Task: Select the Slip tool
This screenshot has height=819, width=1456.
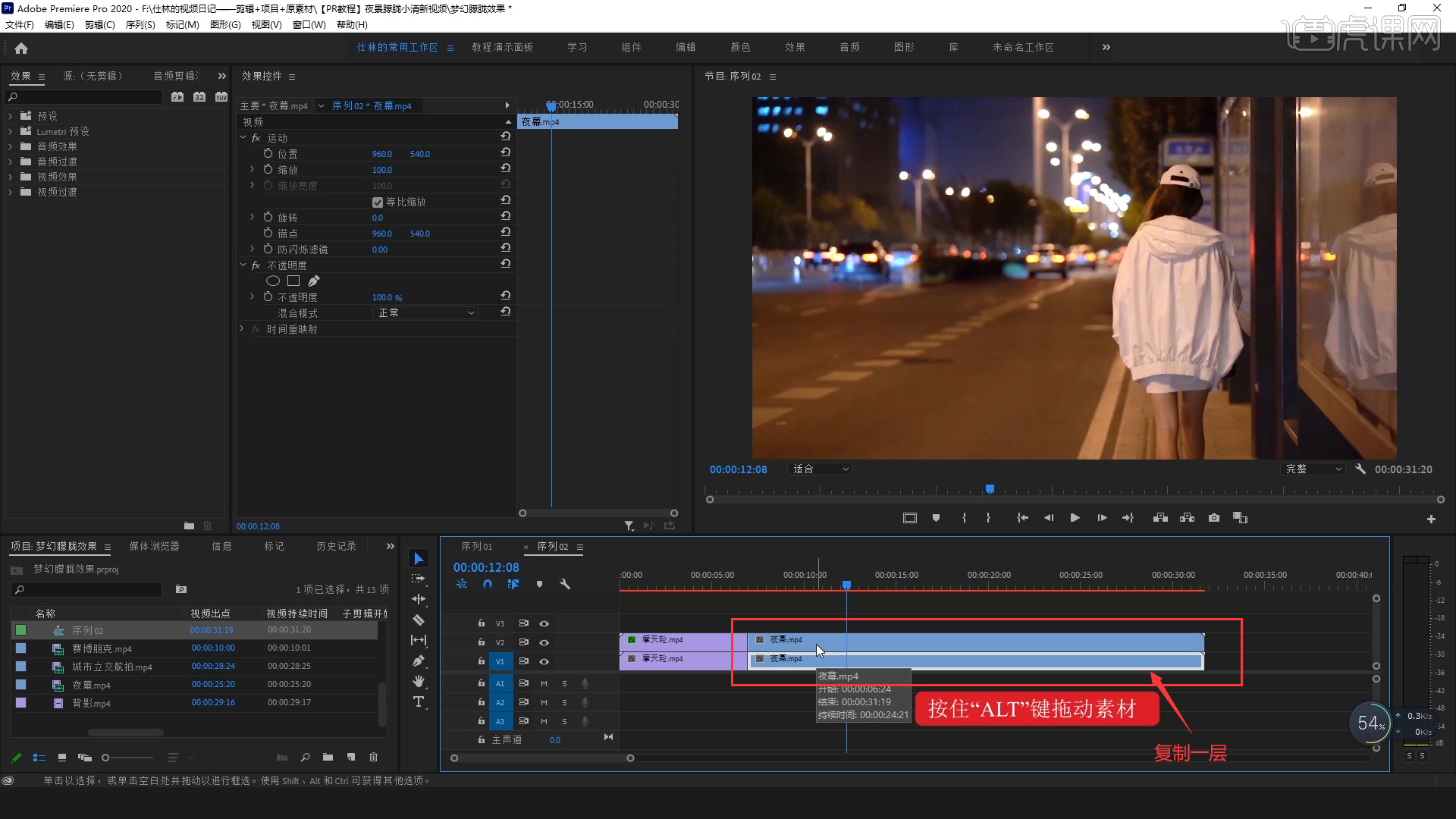Action: 419,640
